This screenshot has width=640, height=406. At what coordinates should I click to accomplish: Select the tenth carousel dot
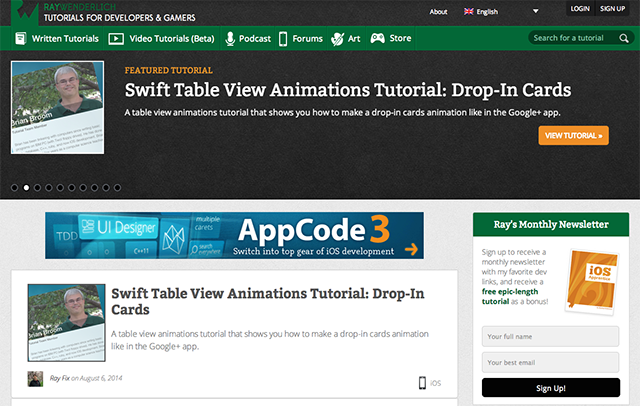point(118,188)
